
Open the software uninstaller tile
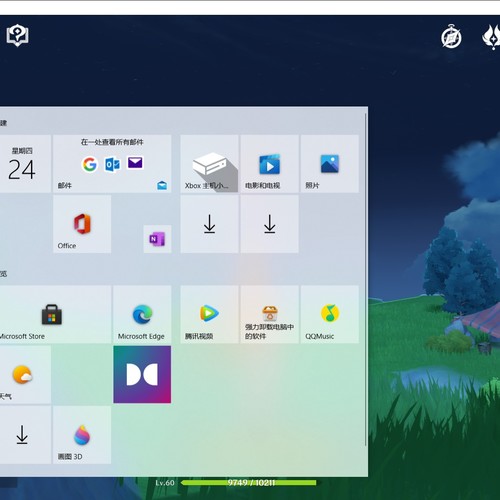(x=269, y=314)
